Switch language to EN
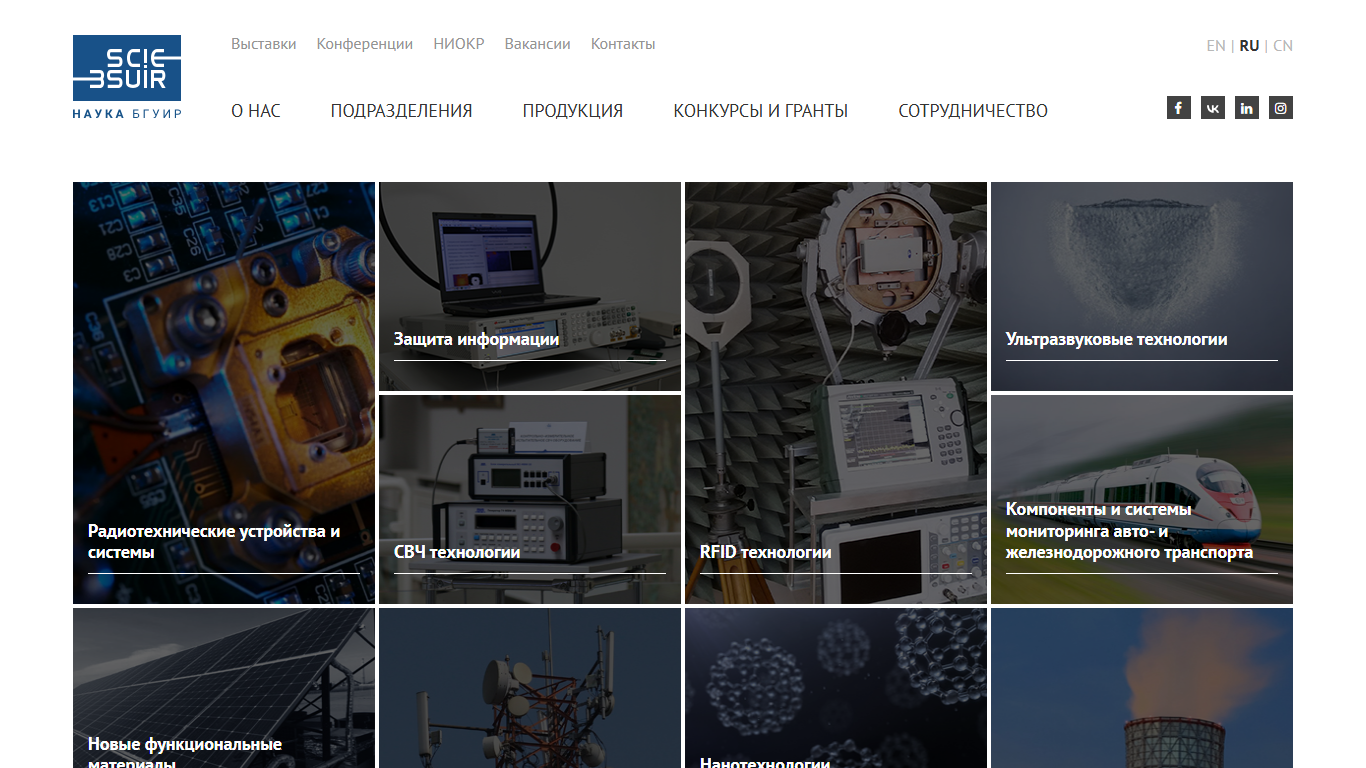The width and height of the screenshot is (1366, 768). (x=1216, y=46)
